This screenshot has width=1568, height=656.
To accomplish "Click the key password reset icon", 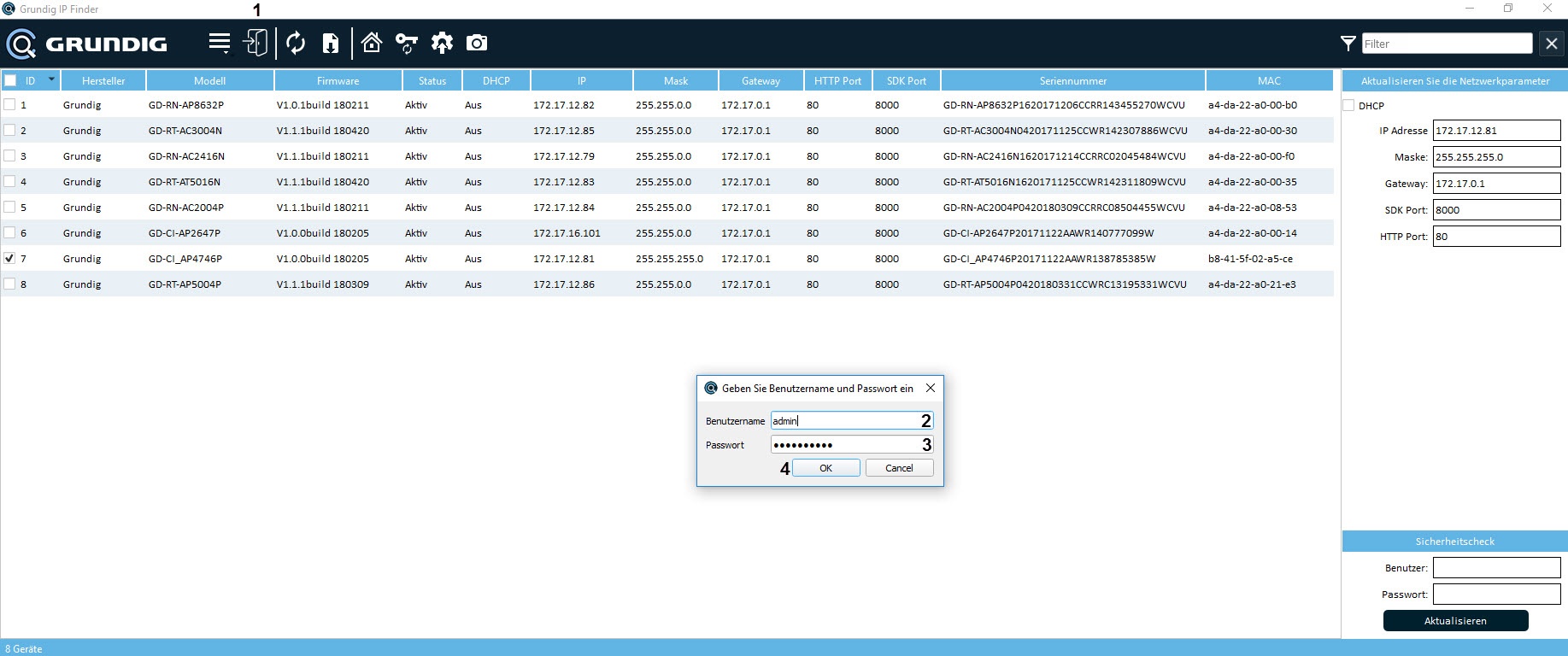I will 407,43.
